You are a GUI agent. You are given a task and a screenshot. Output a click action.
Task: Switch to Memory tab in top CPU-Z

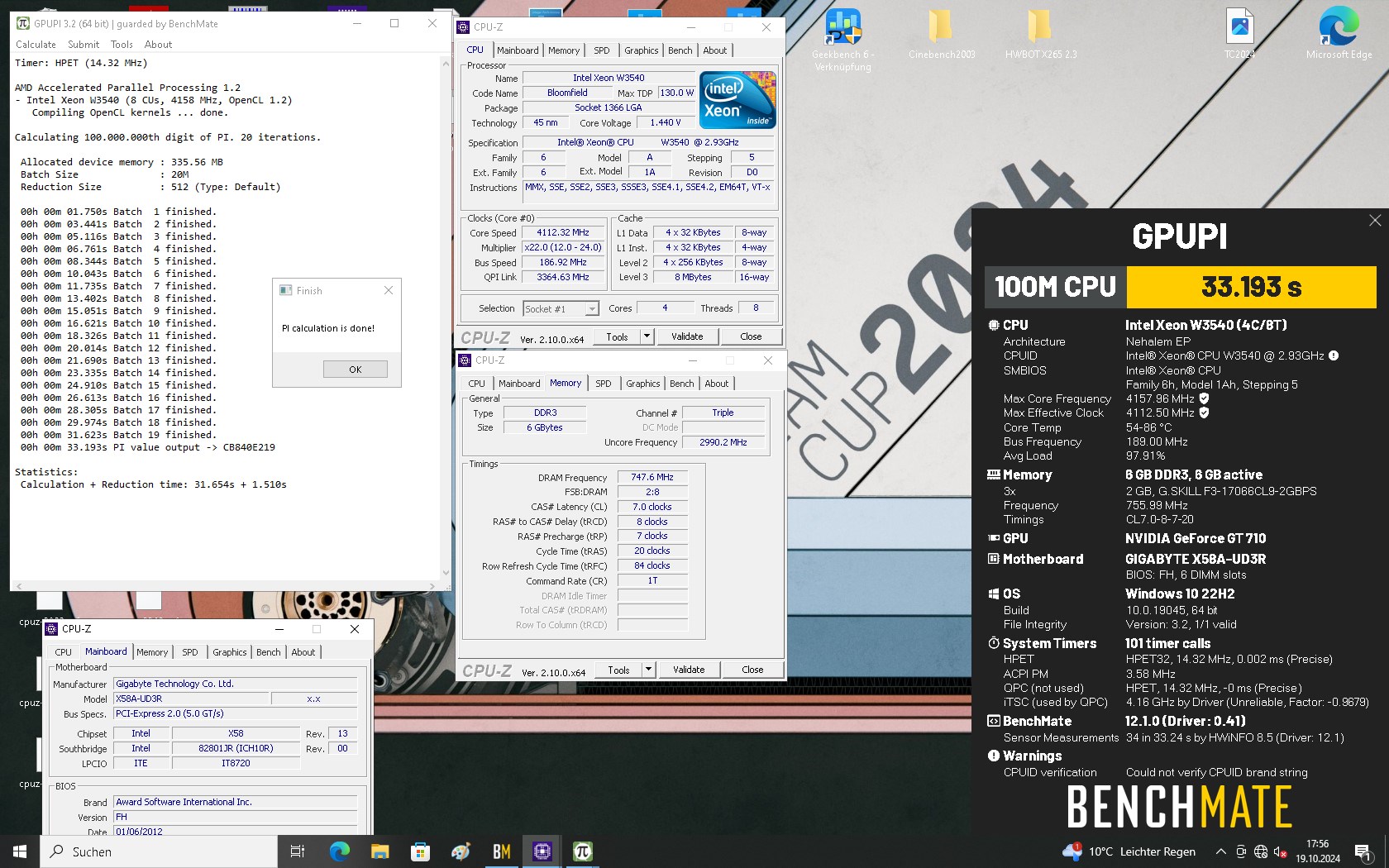click(x=564, y=50)
